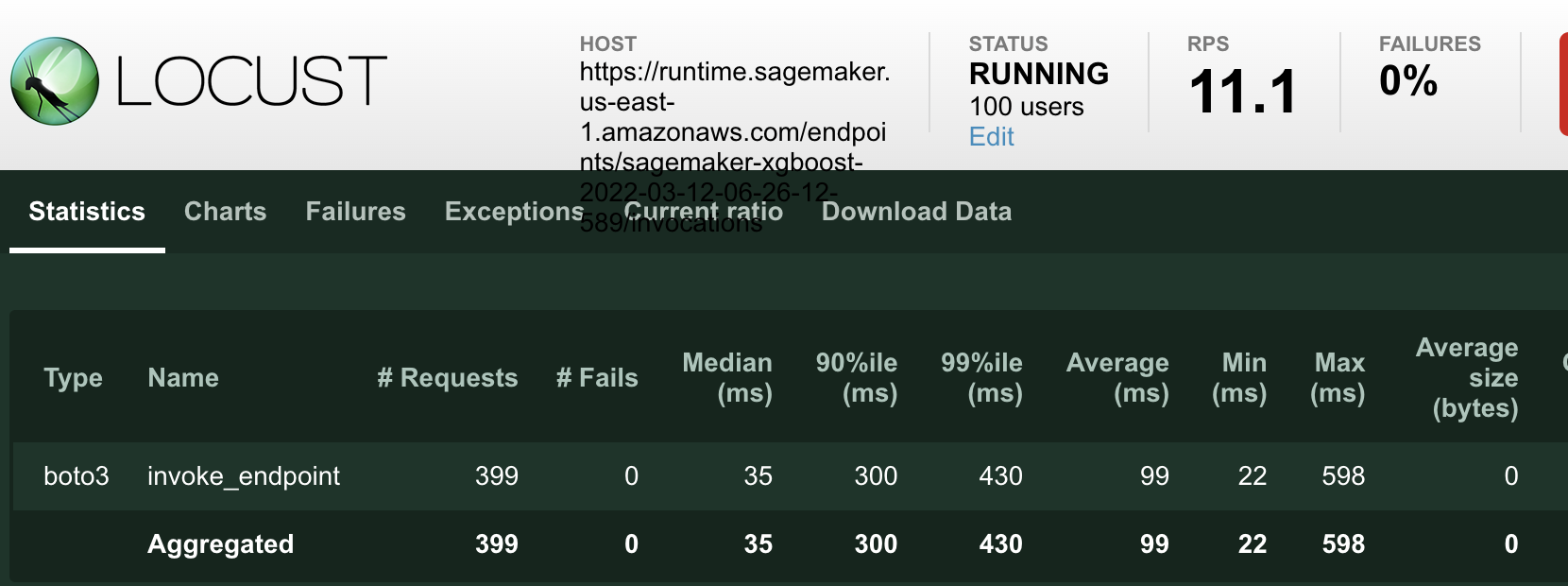Image resolution: width=1568 pixels, height=586 pixels.
Task: Click 99%ile value 430 in invoke_endpoint row
Action: 1001,476
